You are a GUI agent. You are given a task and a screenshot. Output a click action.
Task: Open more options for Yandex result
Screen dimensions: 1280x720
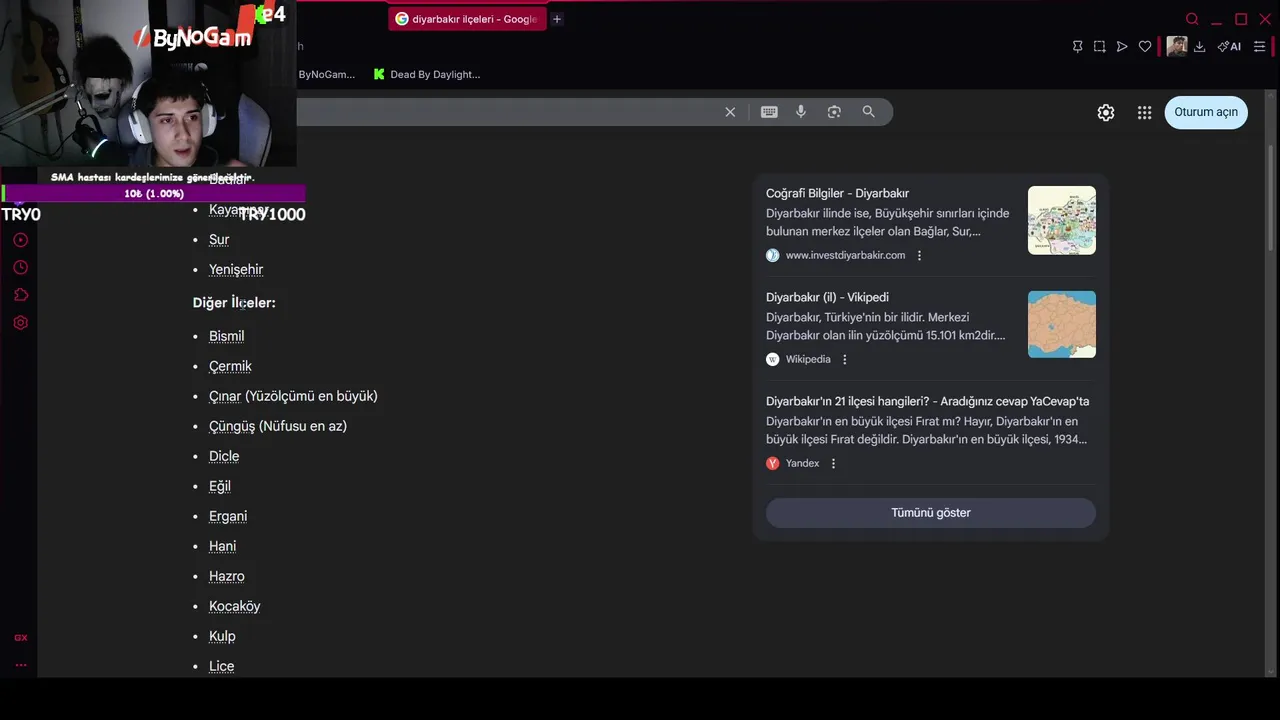(x=833, y=464)
